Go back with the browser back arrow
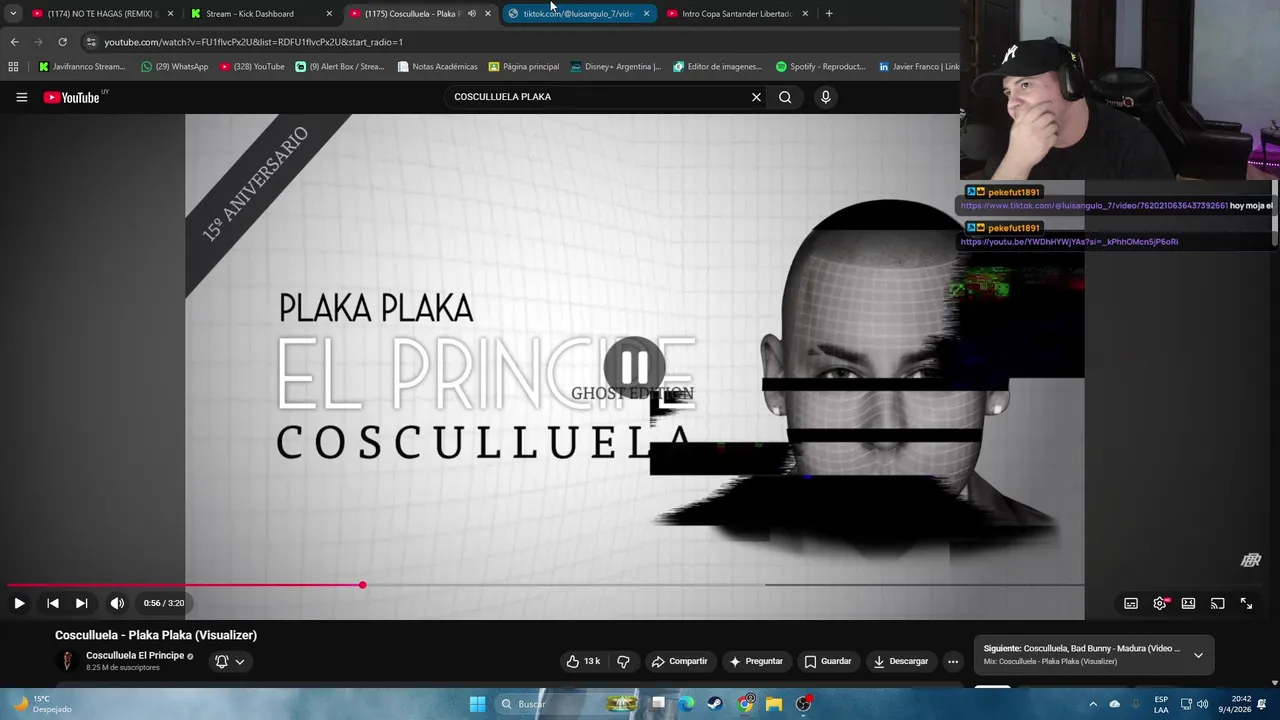This screenshot has width=1280, height=720. (14, 42)
